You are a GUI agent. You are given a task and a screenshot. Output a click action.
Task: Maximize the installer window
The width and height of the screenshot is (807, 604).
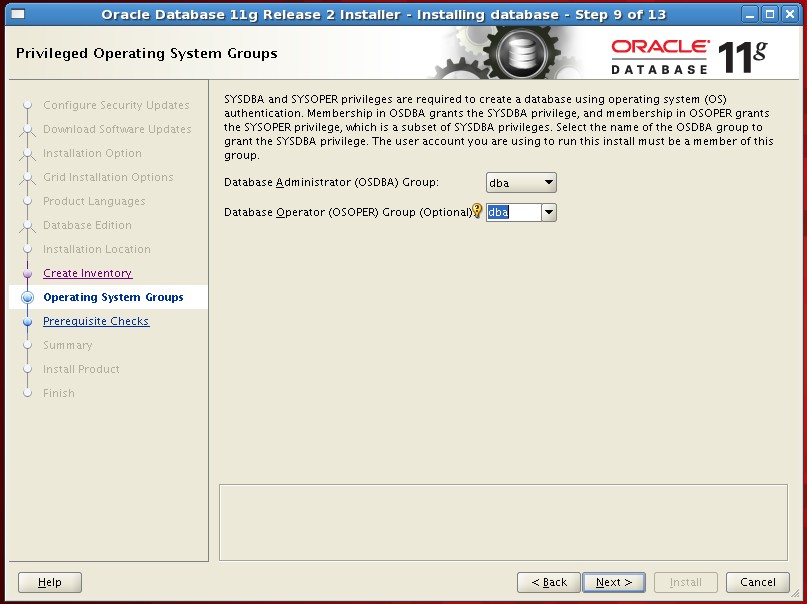tap(770, 14)
